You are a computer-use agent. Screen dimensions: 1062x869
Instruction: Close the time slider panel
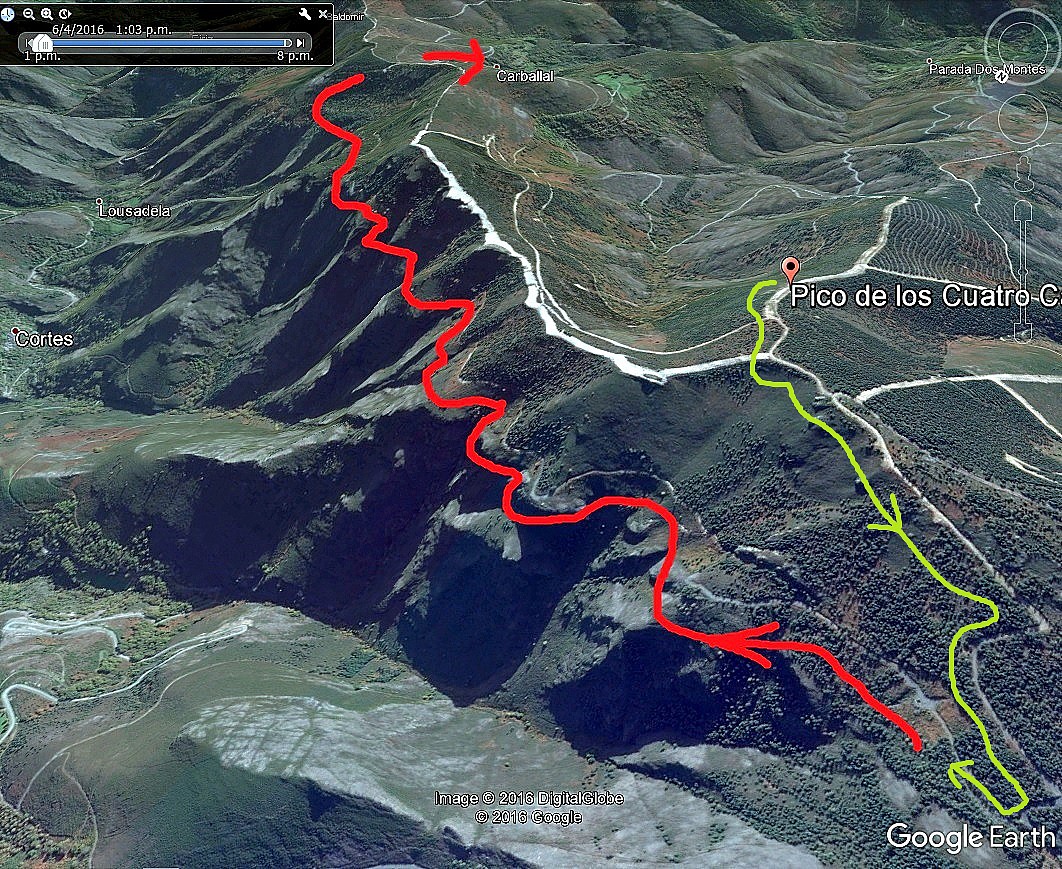[x=323, y=14]
